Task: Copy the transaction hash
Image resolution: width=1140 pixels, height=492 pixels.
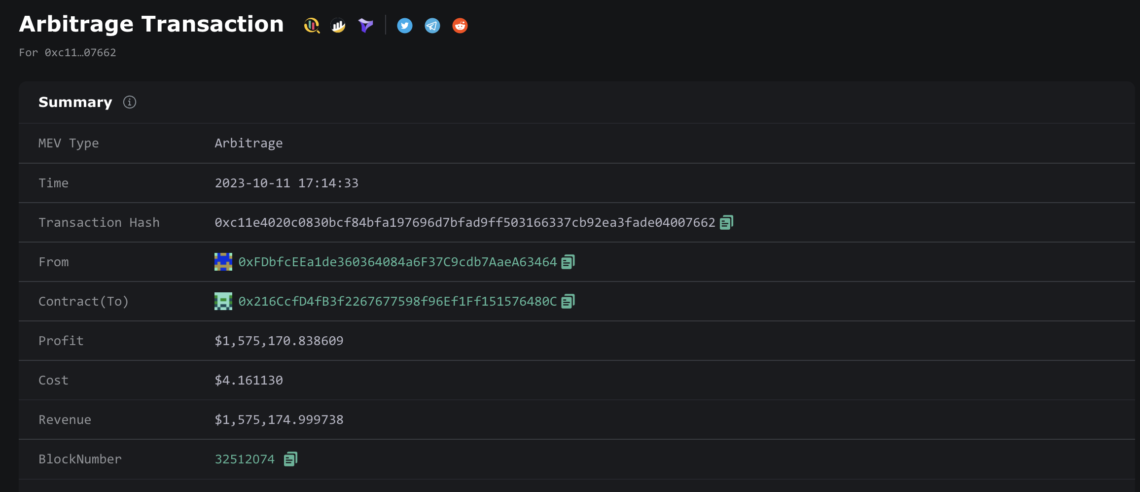Action: pyautogui.click(x=726, y=222)
